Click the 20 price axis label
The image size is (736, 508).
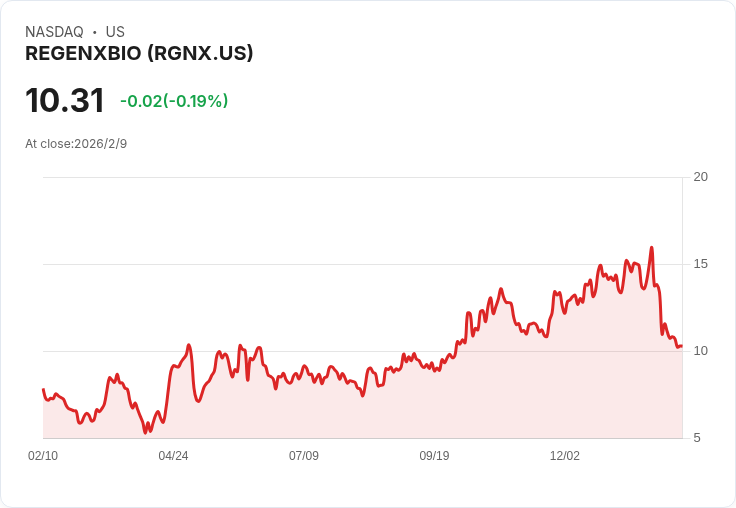(x=700, y=177)
